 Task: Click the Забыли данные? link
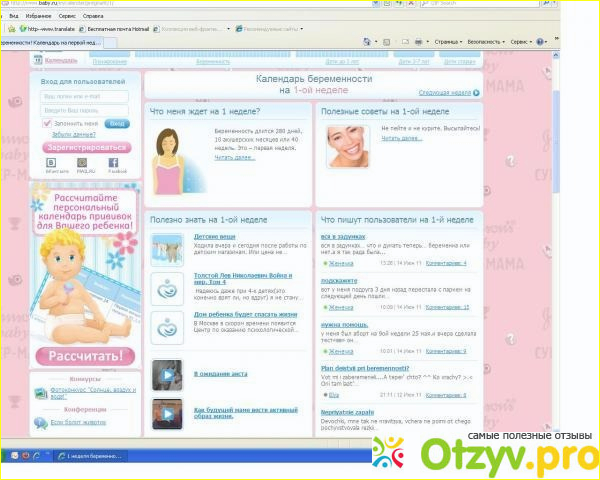73,133
